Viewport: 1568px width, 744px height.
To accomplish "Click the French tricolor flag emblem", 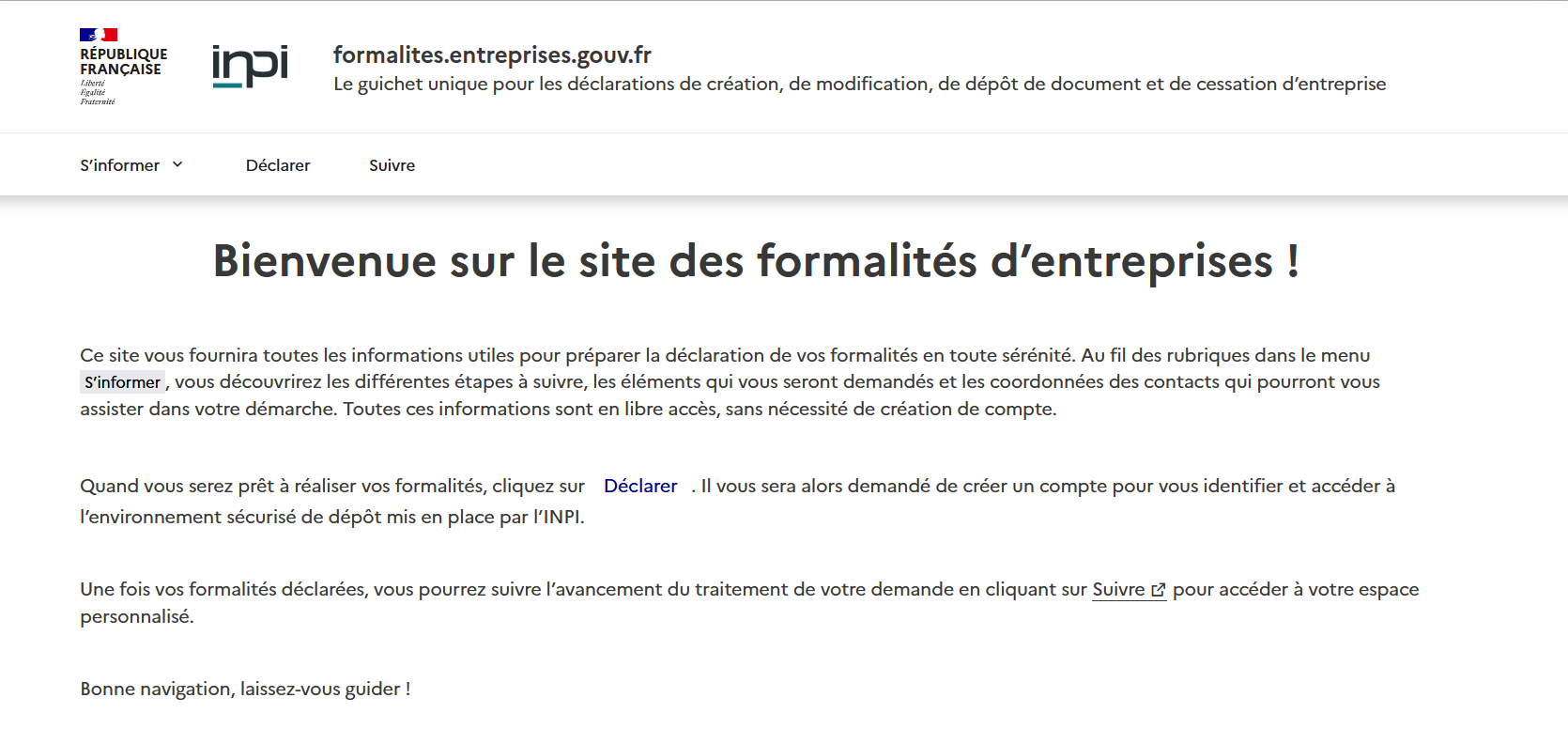I will click(x=98, y=35).
